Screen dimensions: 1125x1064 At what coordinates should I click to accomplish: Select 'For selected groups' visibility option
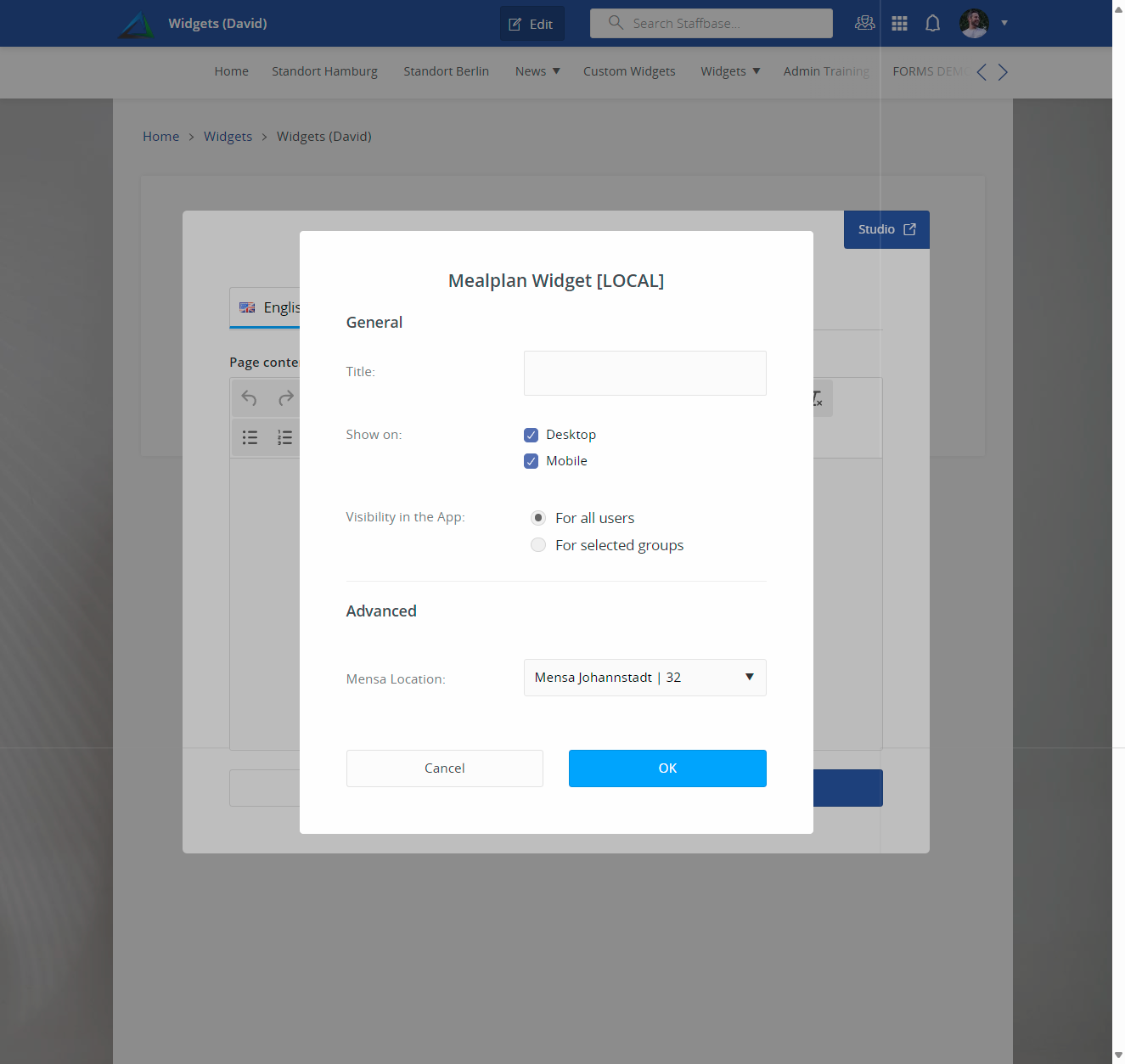pos(538,544)
